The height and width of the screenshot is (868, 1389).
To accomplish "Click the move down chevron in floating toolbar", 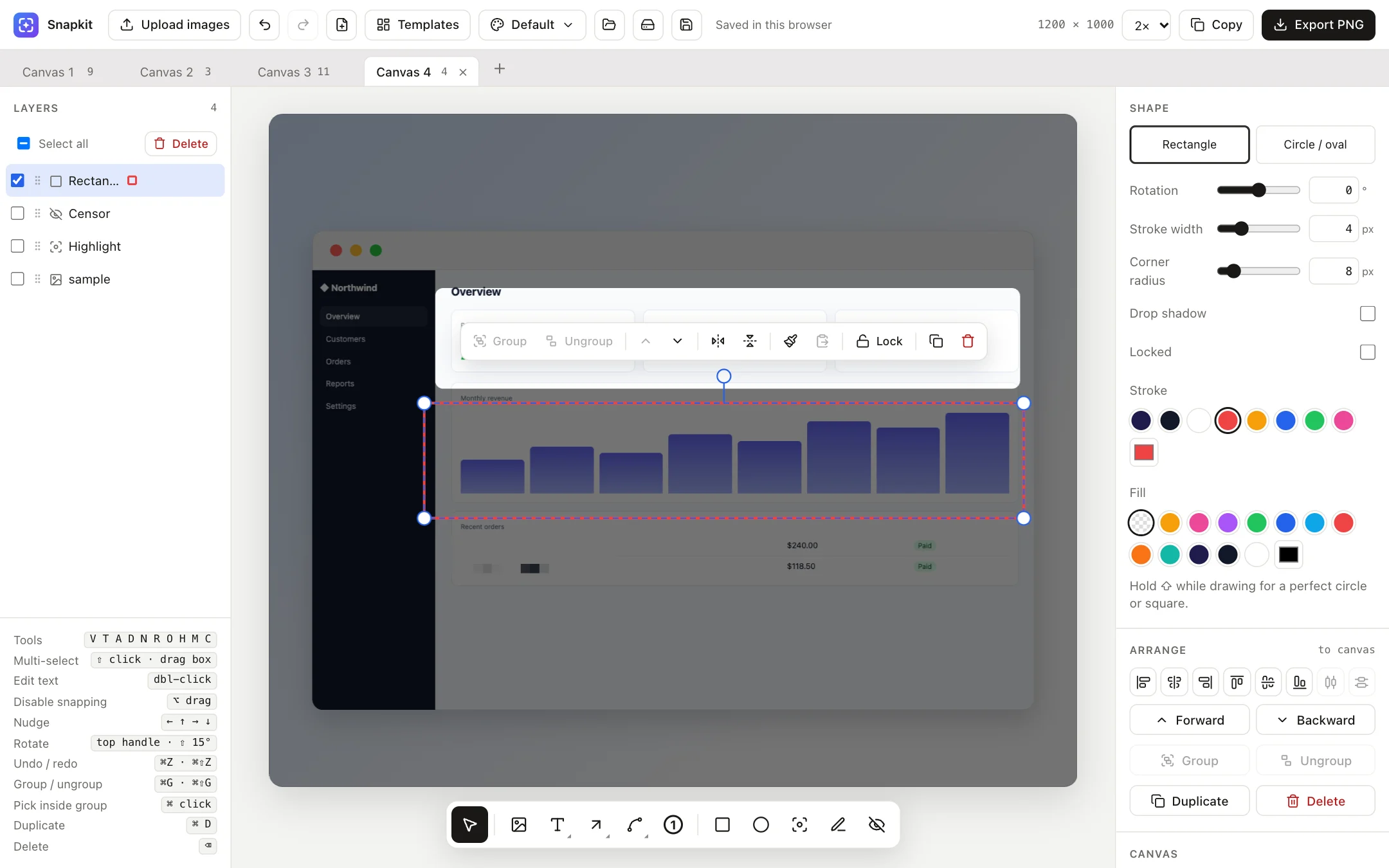I will (x=677, y=341).
